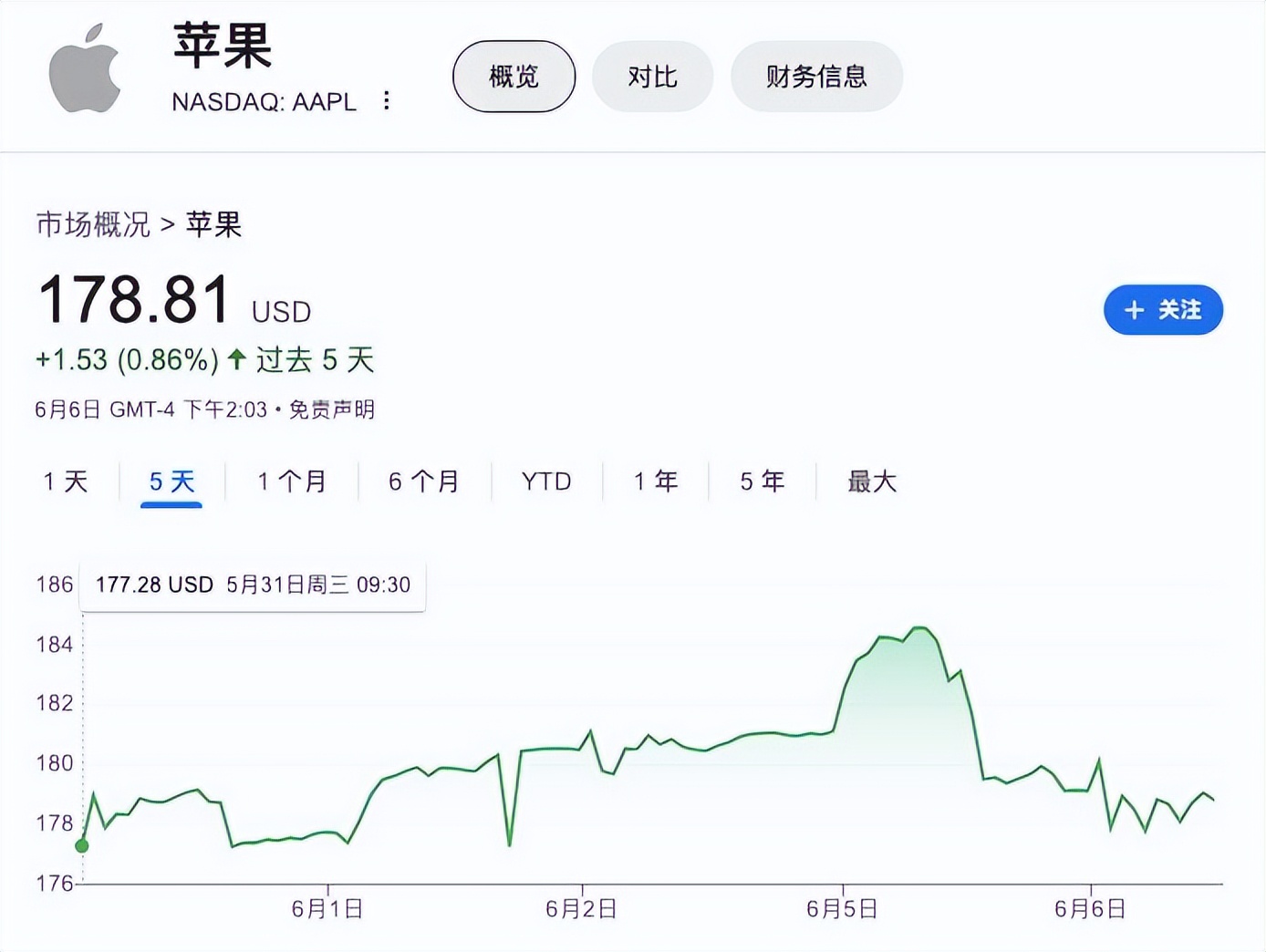Switch to the 对比 tab
The image size is (1266, 952).
(652, 77)
